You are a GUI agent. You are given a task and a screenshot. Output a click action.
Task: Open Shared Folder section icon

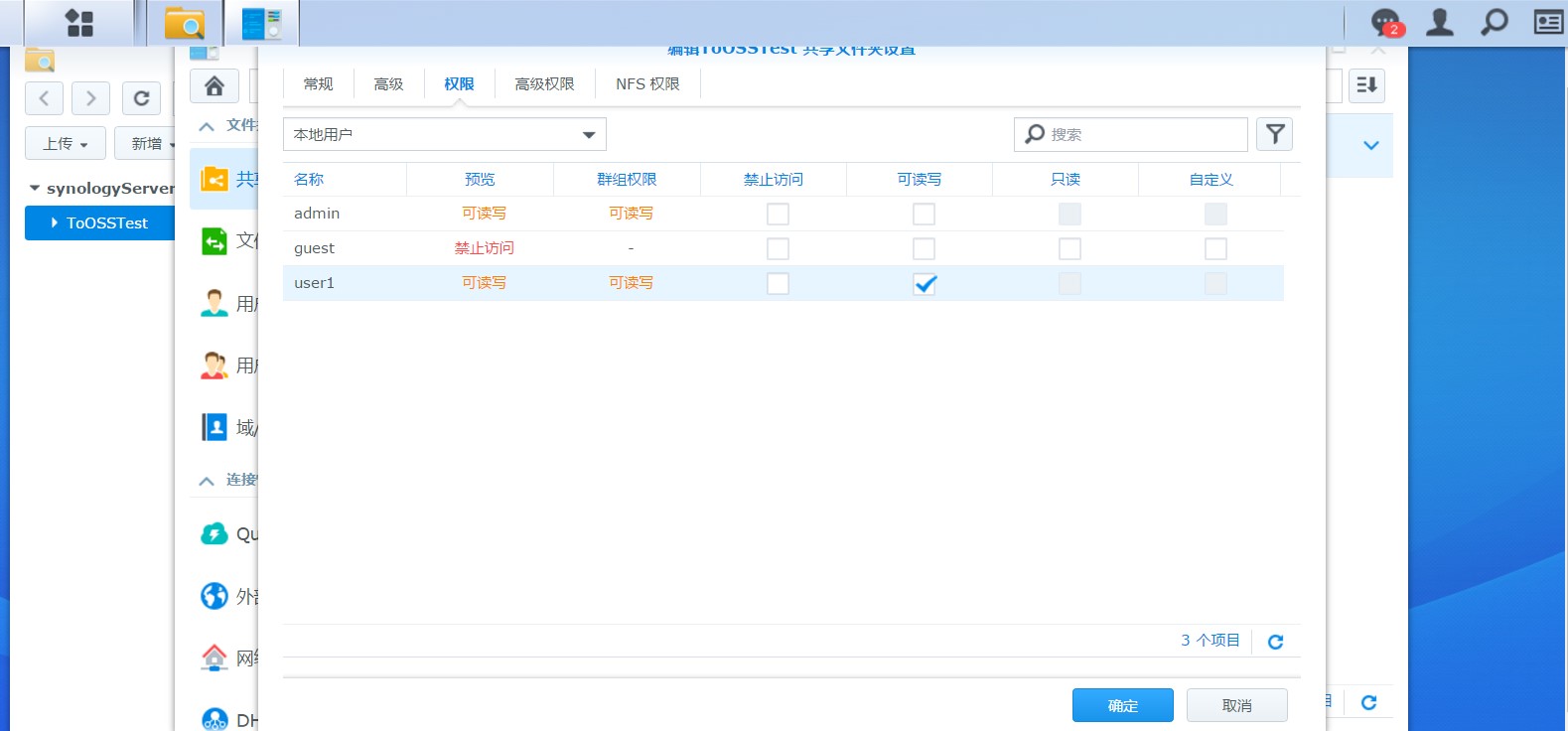tap(214, 179)
